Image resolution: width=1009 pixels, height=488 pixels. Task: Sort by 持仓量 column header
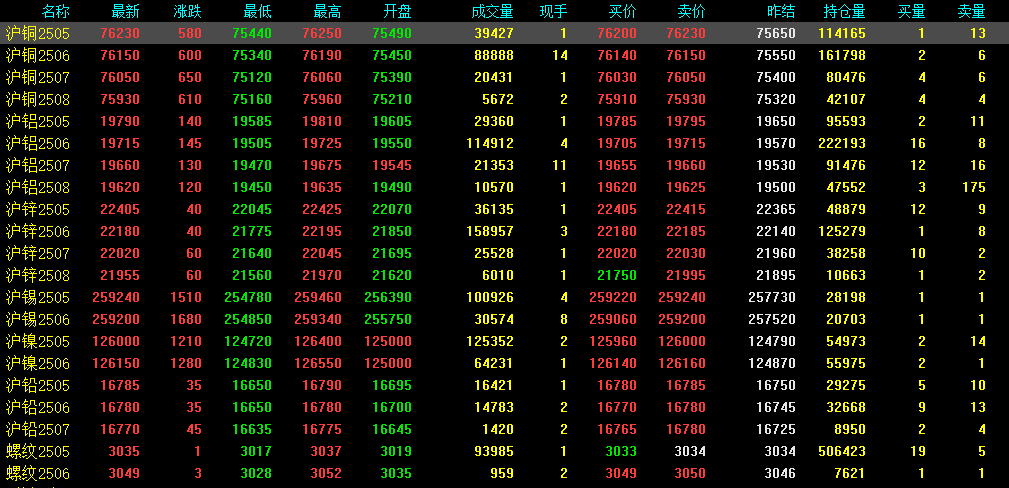[844, 11]
